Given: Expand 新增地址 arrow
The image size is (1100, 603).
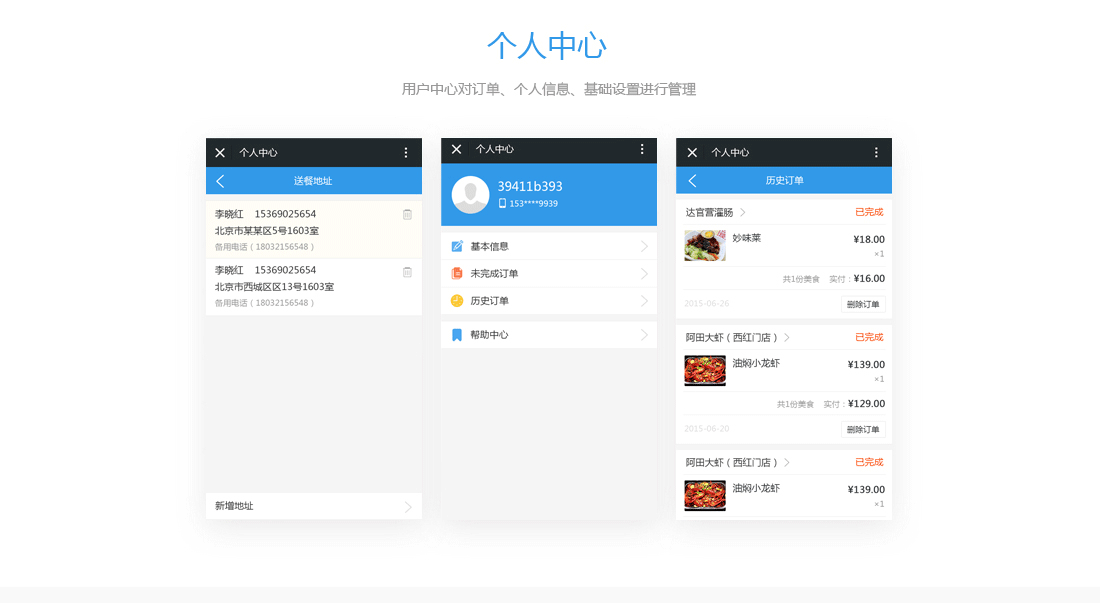Looking at the screenshot, I should tap(408, 507).
